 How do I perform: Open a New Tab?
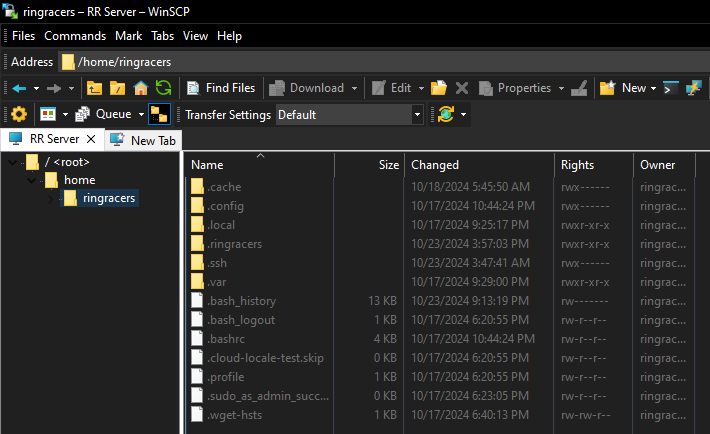tap(144, 140)
